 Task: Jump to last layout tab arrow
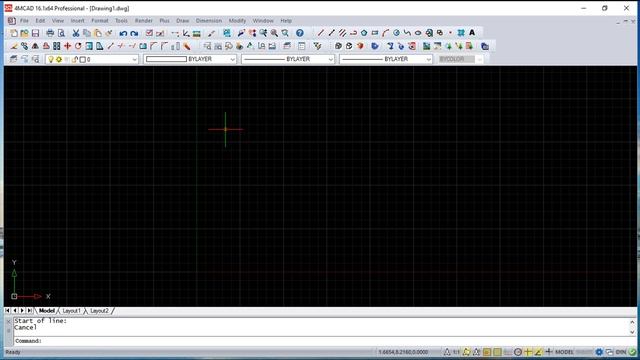tap(29, 311)
